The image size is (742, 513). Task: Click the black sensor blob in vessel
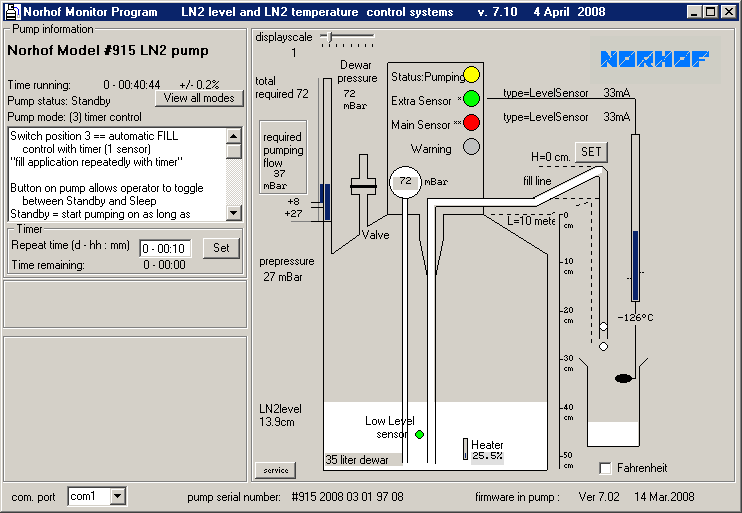click(624, 378)
